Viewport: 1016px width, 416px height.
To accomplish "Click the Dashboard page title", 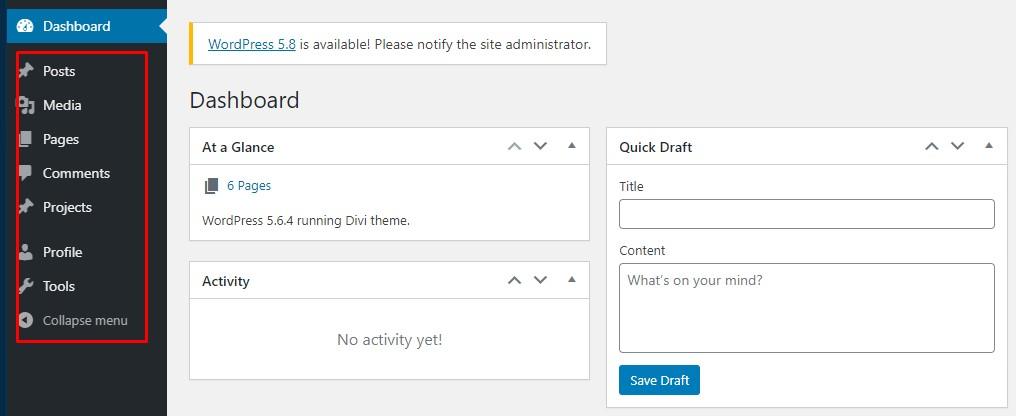I will point(244,100).
